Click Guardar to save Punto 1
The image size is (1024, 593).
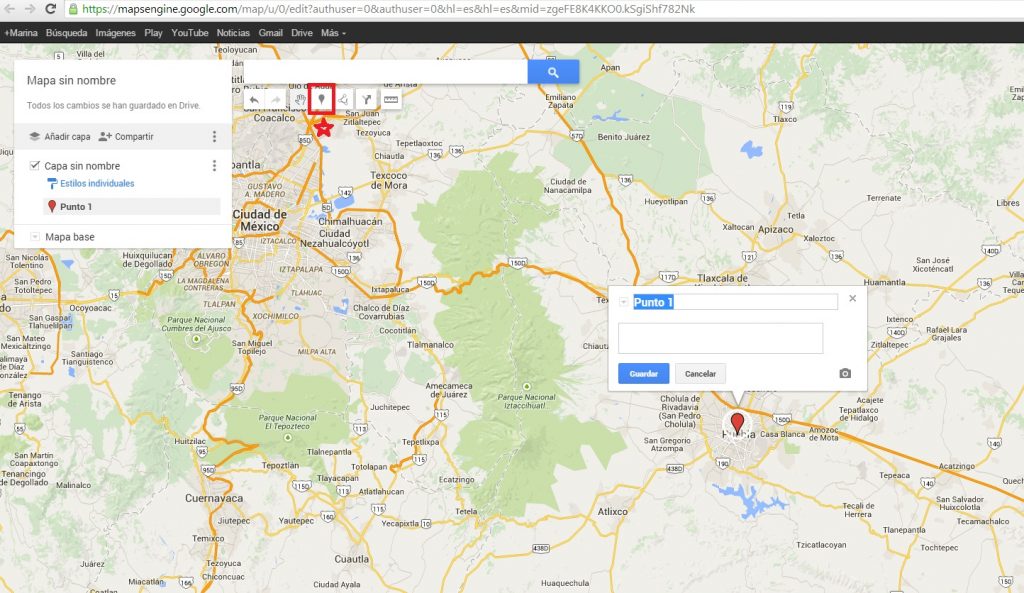tap(643, 372)
